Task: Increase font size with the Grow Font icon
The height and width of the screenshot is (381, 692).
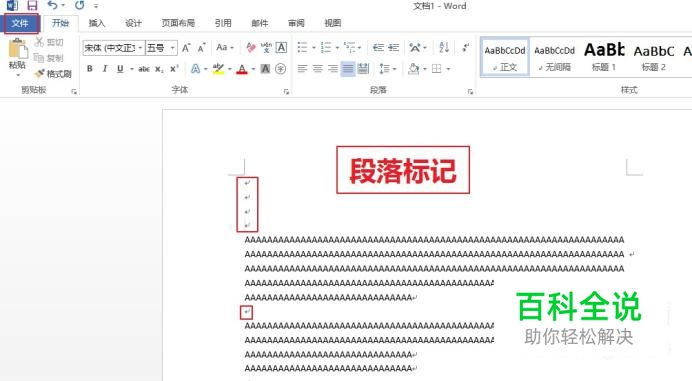Action: pos(186,48)
